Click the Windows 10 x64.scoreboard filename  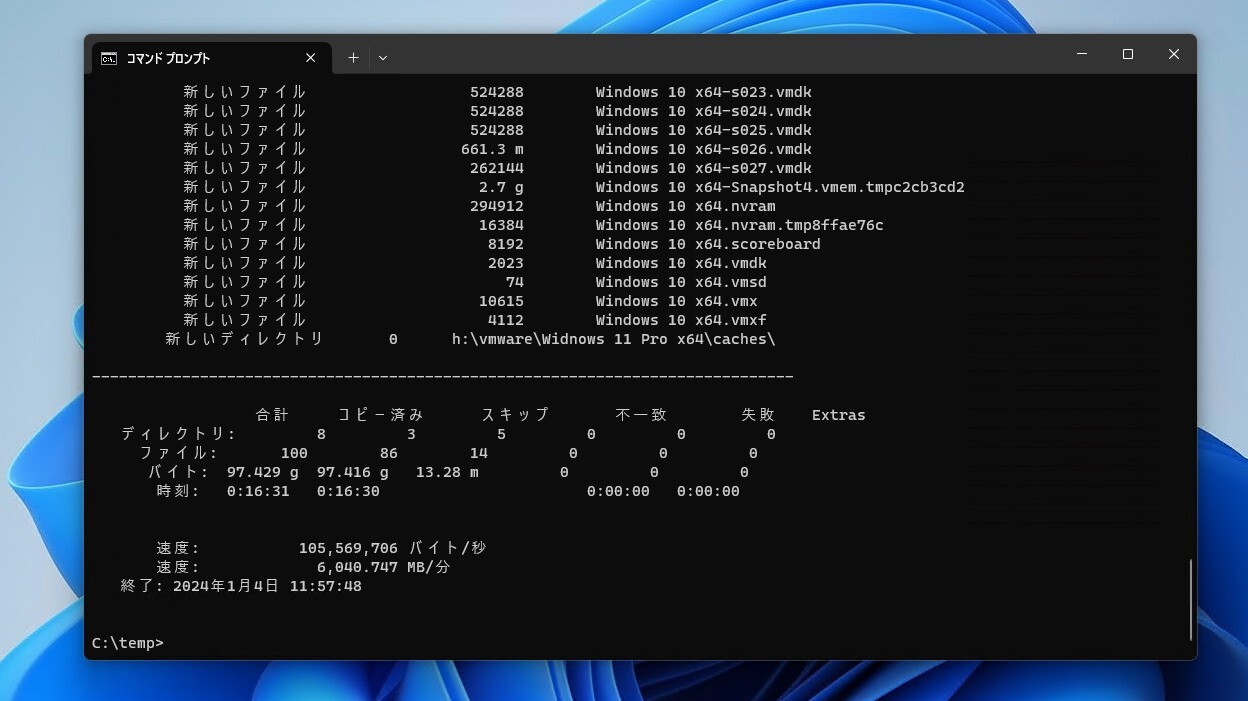[708, 244]
